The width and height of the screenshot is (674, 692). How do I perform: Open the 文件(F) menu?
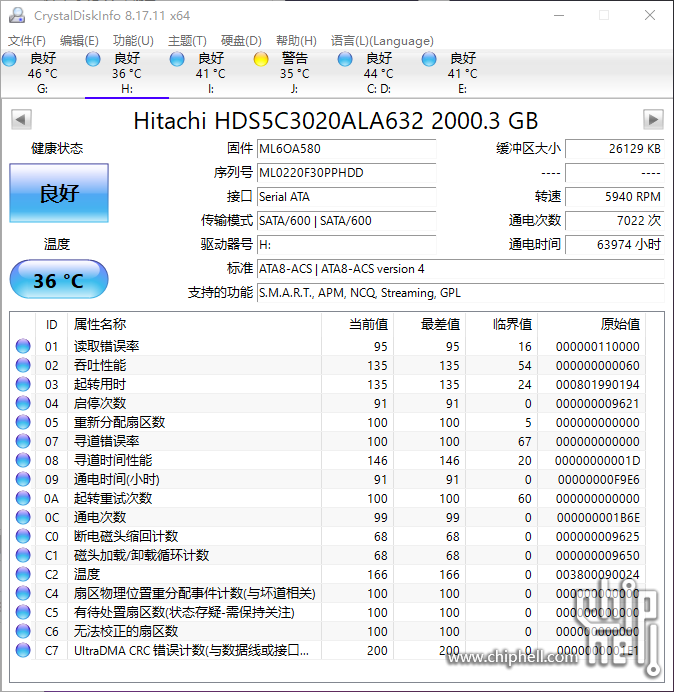[x=27, y=41]
